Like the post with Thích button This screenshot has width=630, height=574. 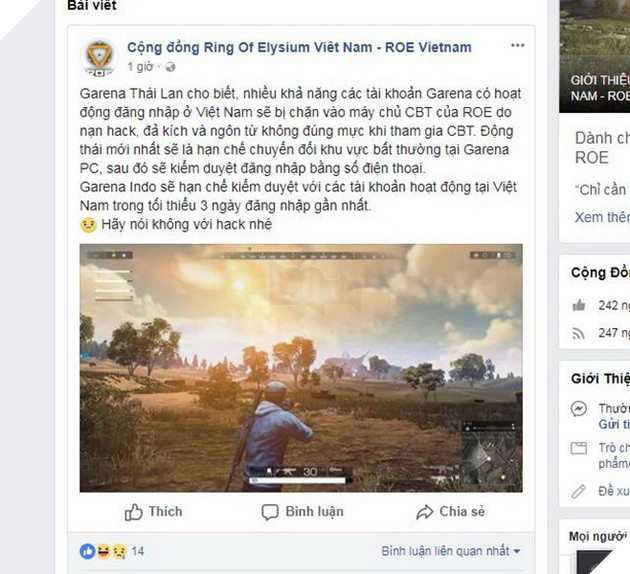pyautogui.click(x=153, y=512)
